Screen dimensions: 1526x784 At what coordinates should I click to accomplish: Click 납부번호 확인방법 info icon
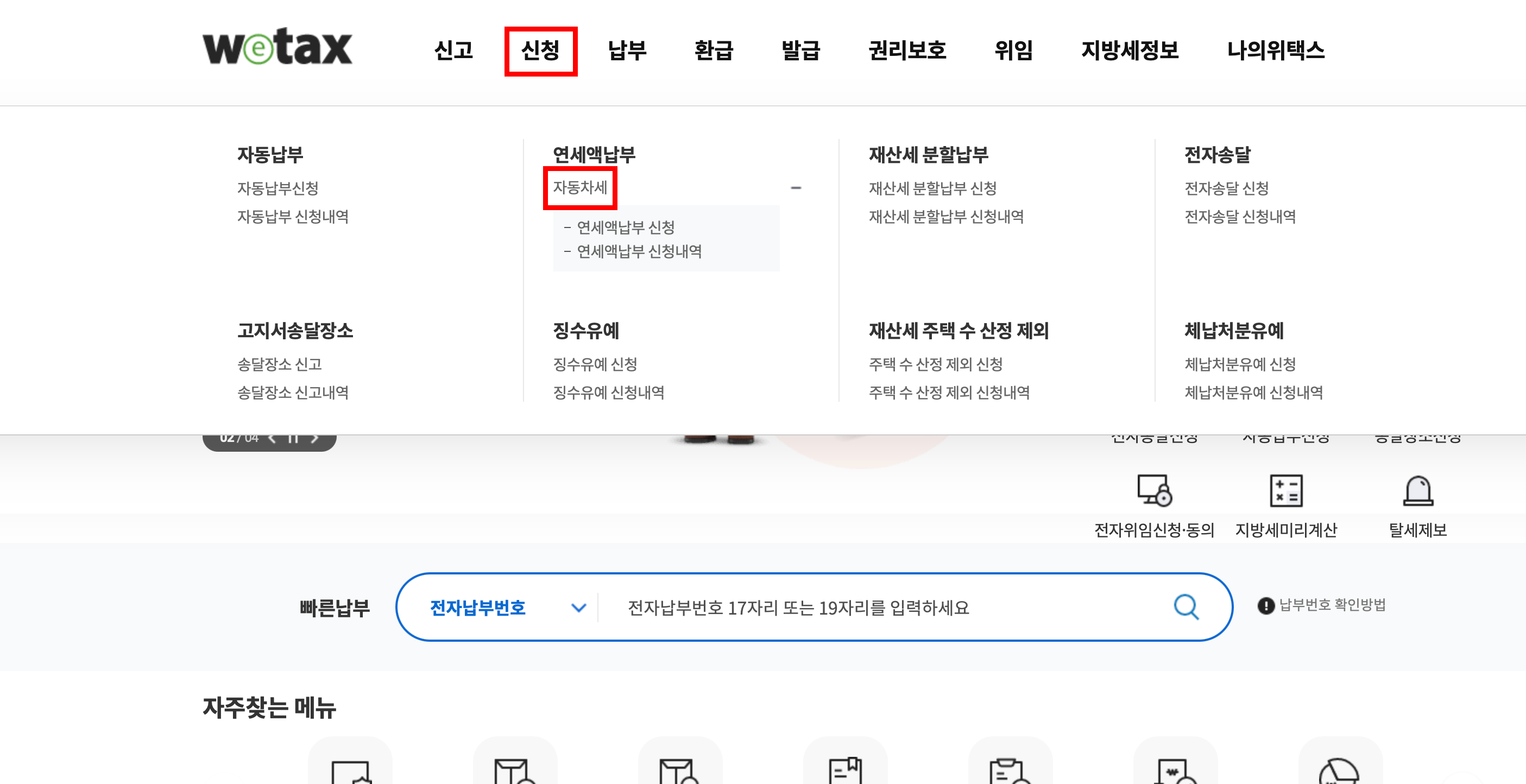click(1265, 606)
